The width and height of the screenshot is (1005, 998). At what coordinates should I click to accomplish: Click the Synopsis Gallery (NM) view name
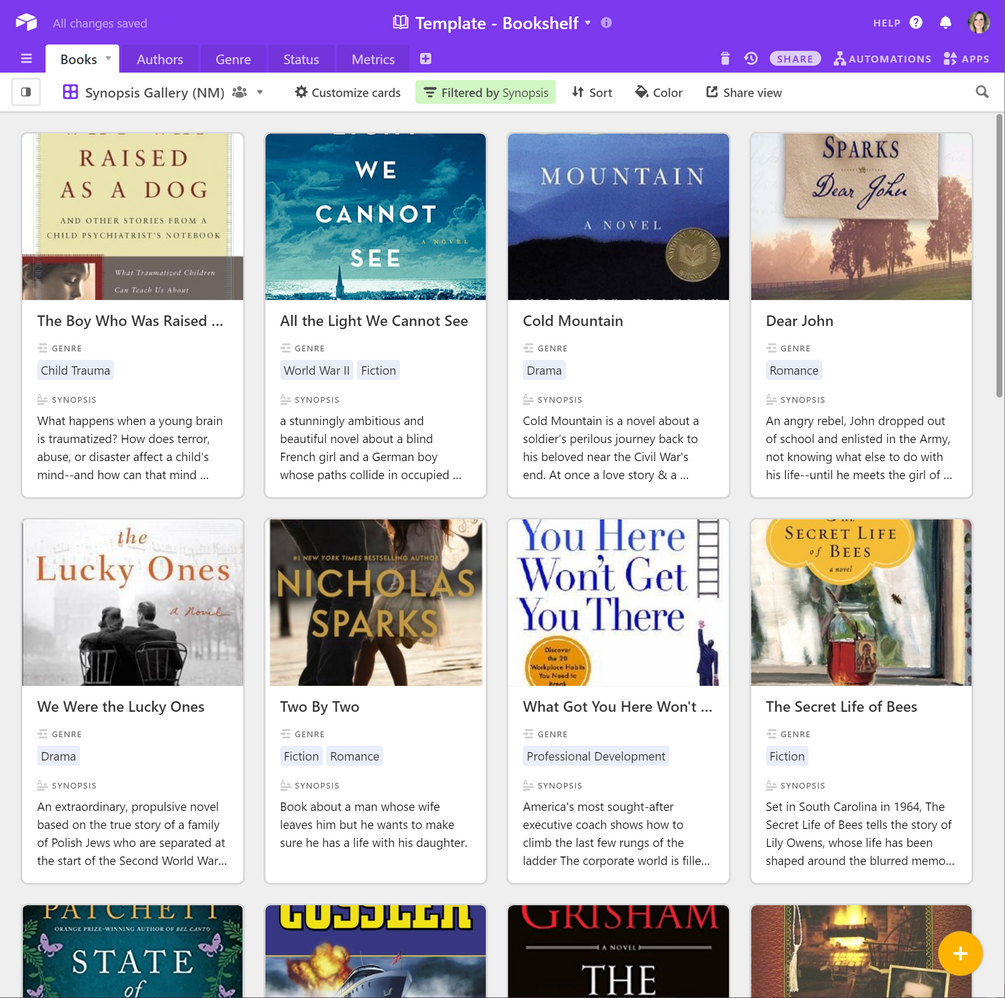pos(154,92)
